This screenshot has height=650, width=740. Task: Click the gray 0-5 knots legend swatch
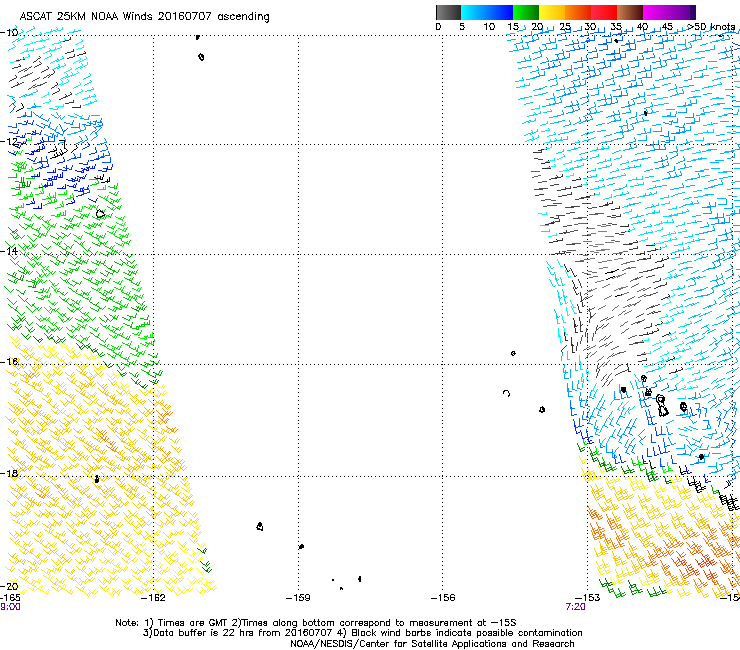pos(448,12)
